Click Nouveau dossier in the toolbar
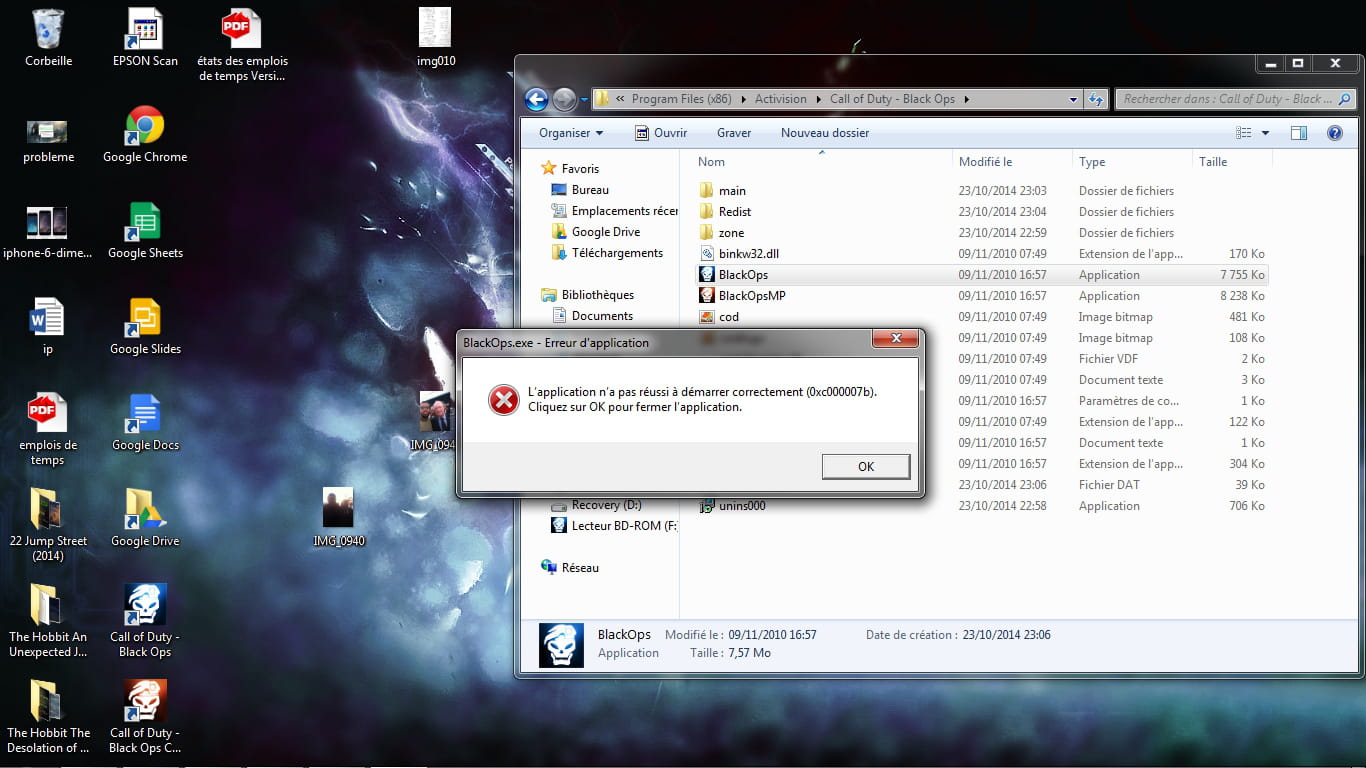This screenshot has width=1366, height=768. pos(825,133)
